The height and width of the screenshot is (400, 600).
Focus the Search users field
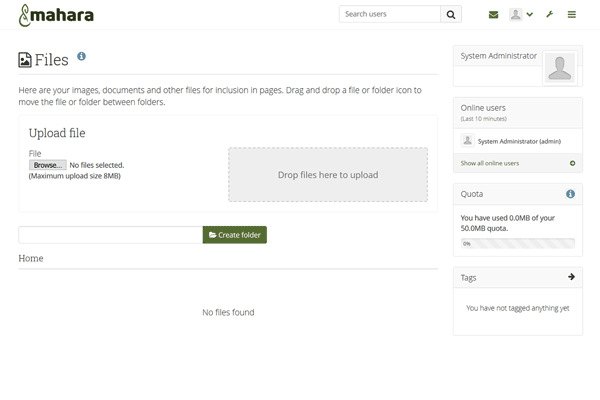pyautogui.click(x=390, y=14)
